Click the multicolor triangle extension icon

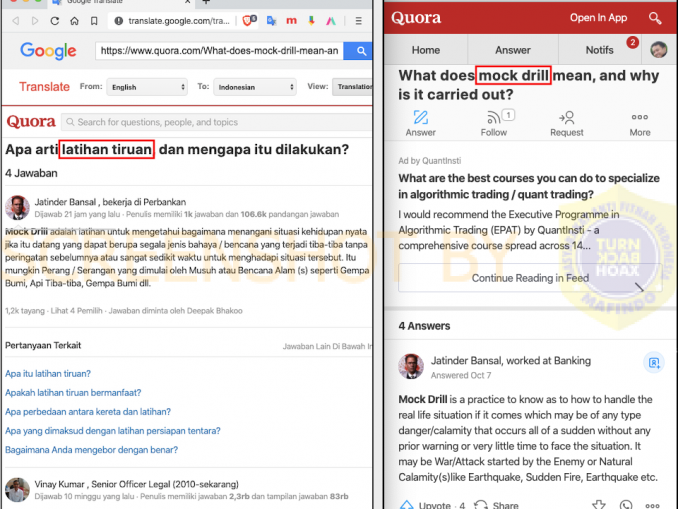tap(331, 20)
